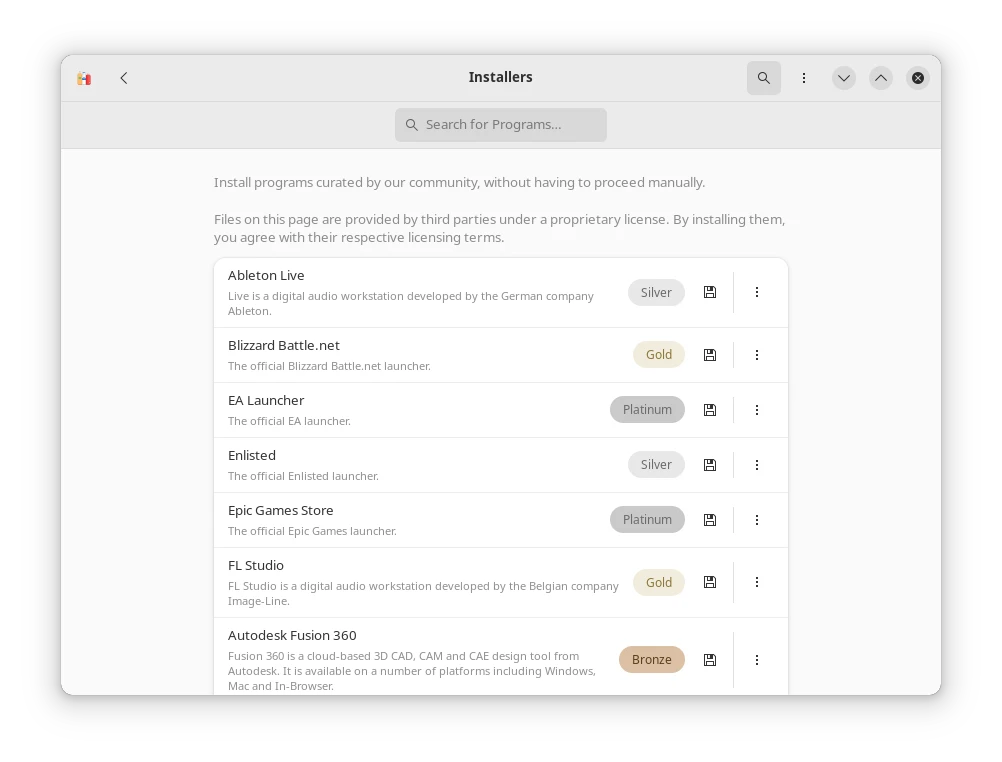The image size is (1002, 762).
Task: Go back using the header arrow
Action: (x=124, y=78)
